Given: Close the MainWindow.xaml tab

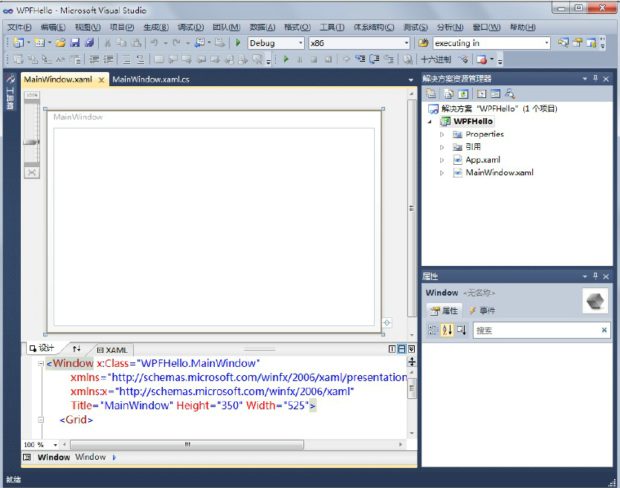Looking at the screenshot, I should point(102,80).
